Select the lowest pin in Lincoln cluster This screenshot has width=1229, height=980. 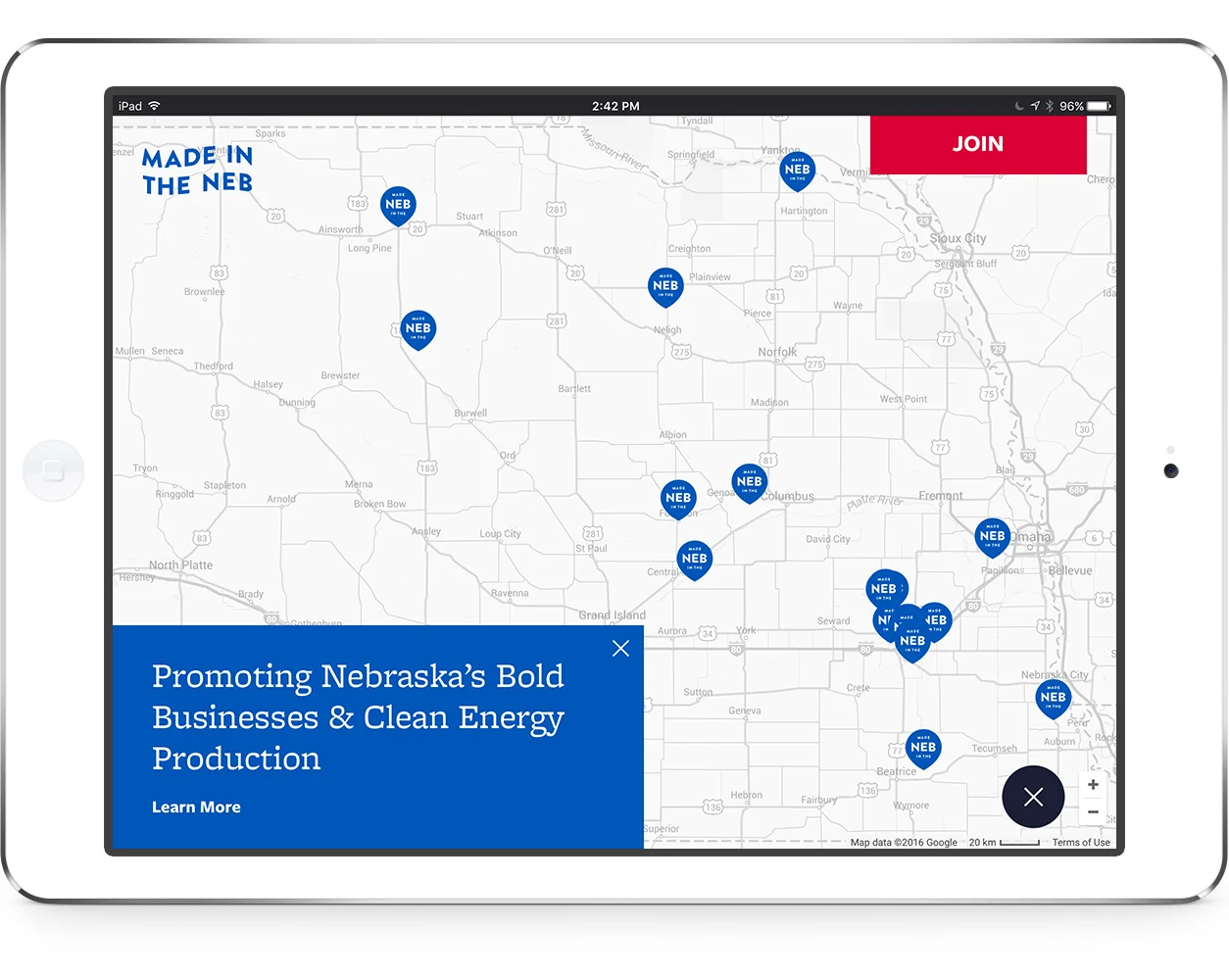coord(912,644)
